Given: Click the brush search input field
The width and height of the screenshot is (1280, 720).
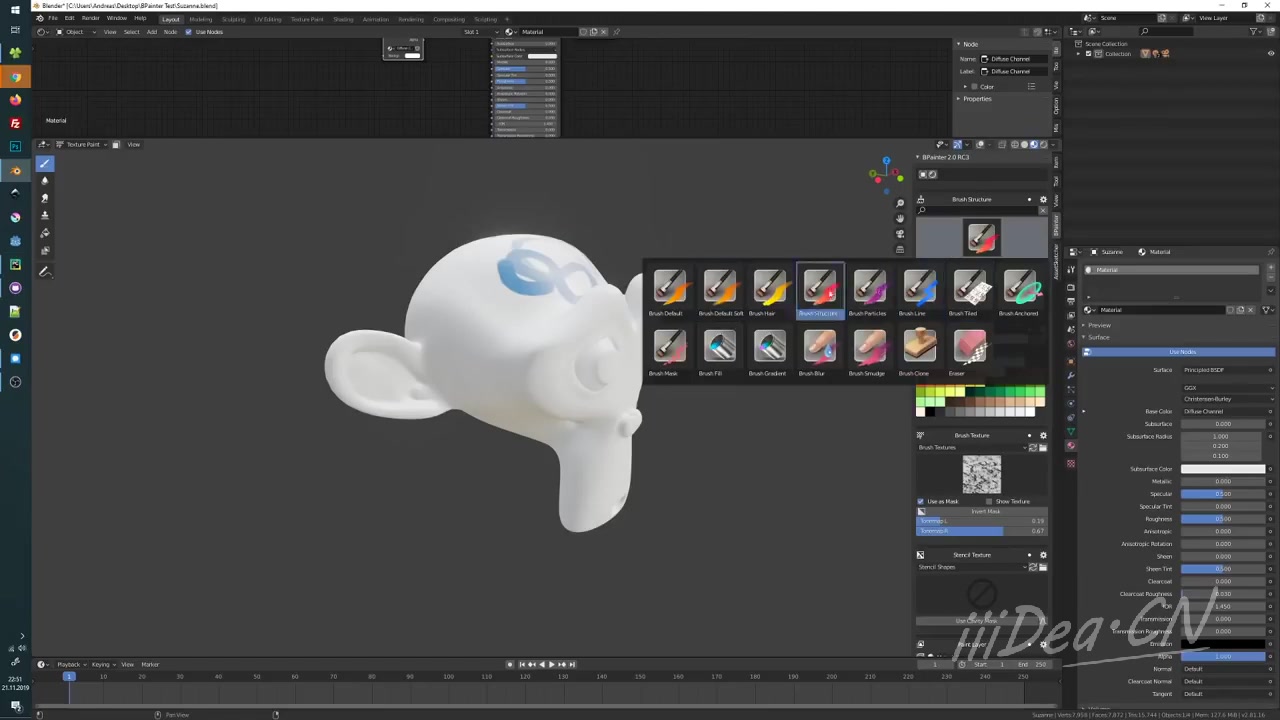Looking at the screenshot, I should pyautogui.click(x=976, y=210).
